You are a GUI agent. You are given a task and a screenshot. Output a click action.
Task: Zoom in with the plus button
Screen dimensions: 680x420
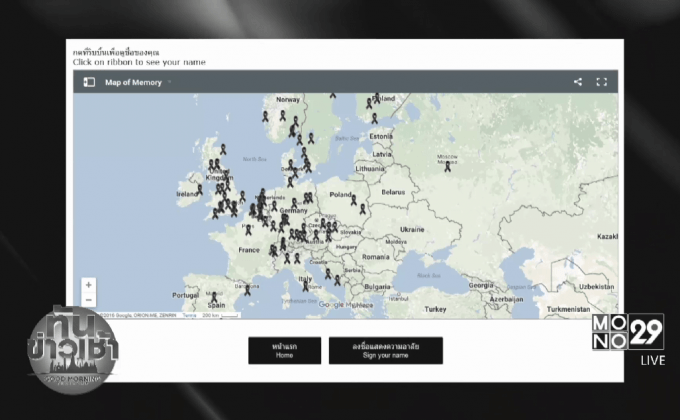click(89, 285)
